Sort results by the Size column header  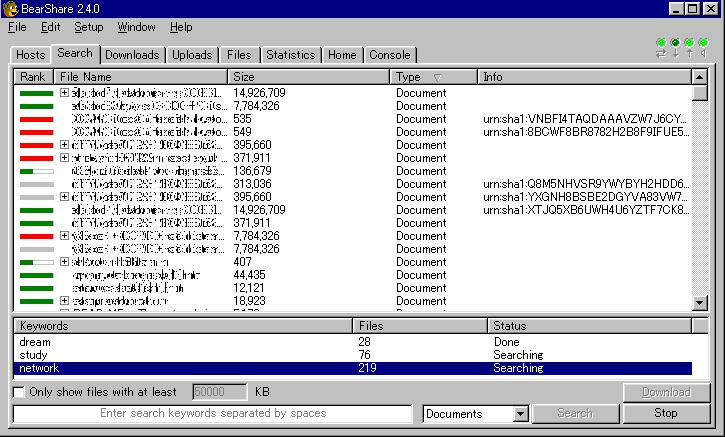308,77
